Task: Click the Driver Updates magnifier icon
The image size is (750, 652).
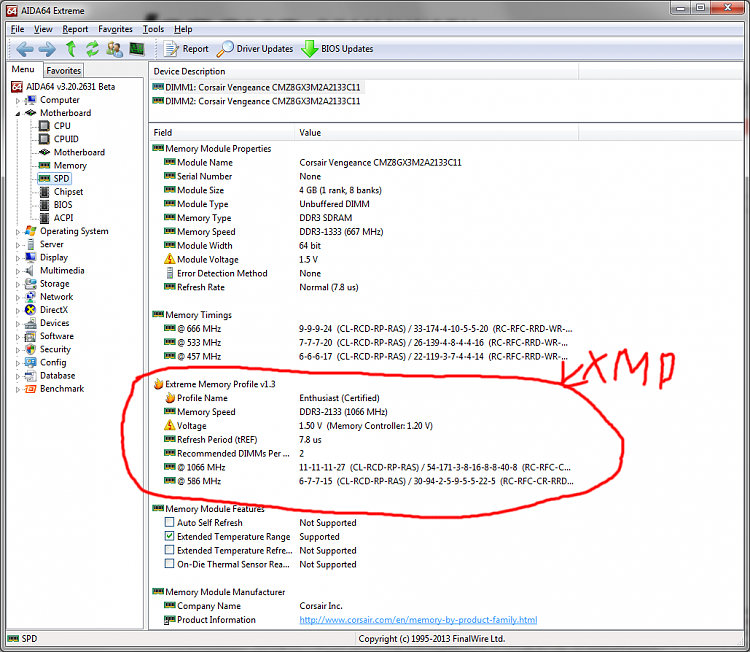Action: [225, 49]
